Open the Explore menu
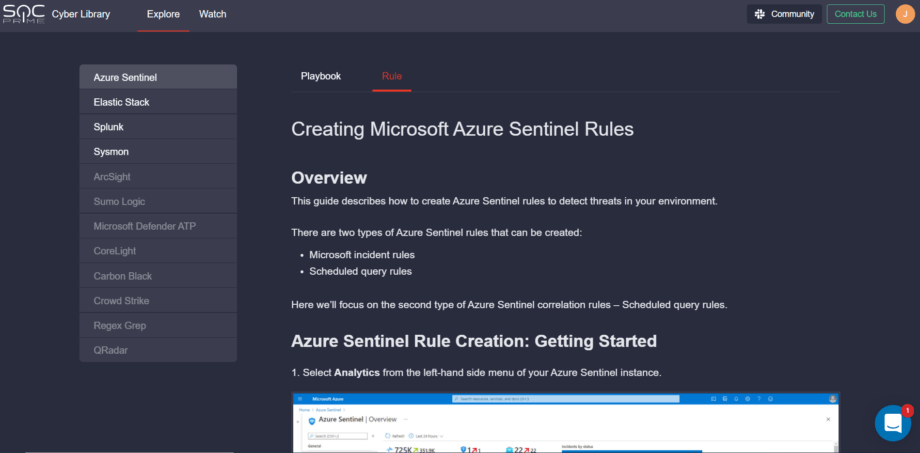The height and width of the screenshot is (453, 920). (x=163, y=14)
